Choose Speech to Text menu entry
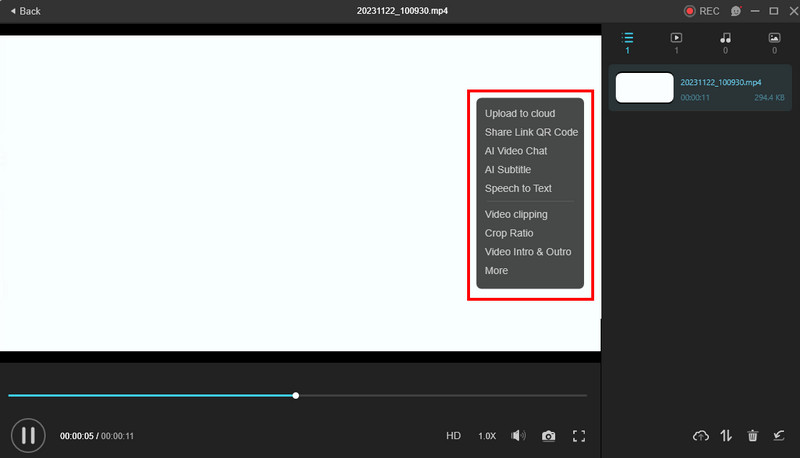Screen dimensions: 800x458 [518, 188]
